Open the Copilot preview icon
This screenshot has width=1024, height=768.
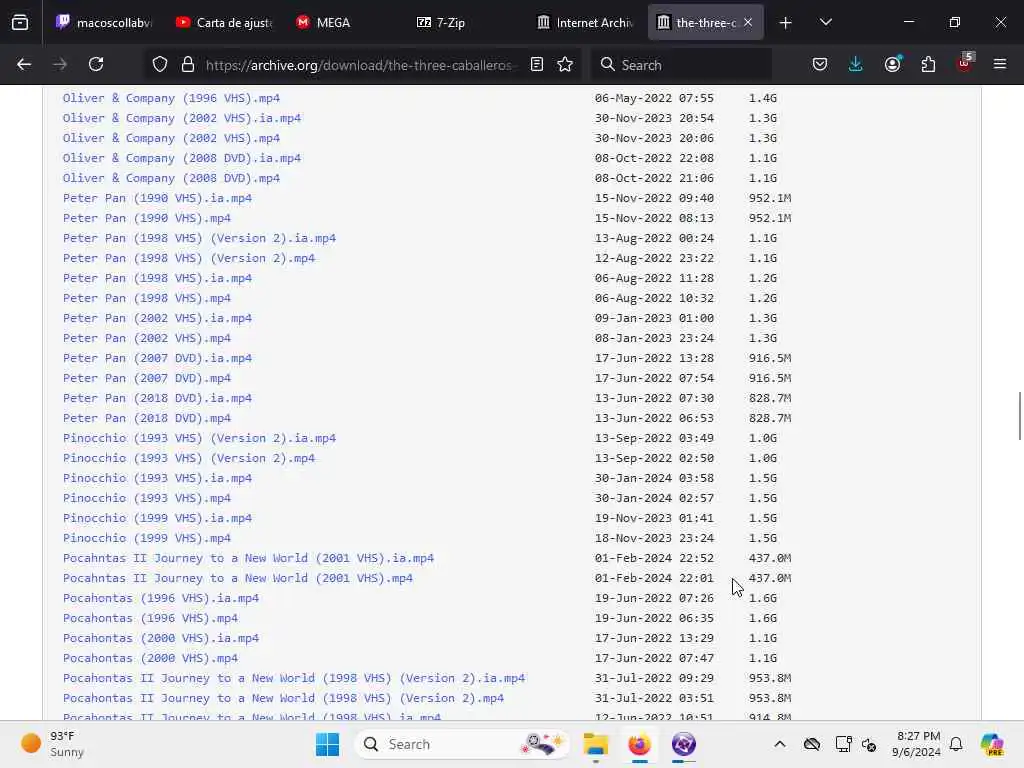point(993,744)
